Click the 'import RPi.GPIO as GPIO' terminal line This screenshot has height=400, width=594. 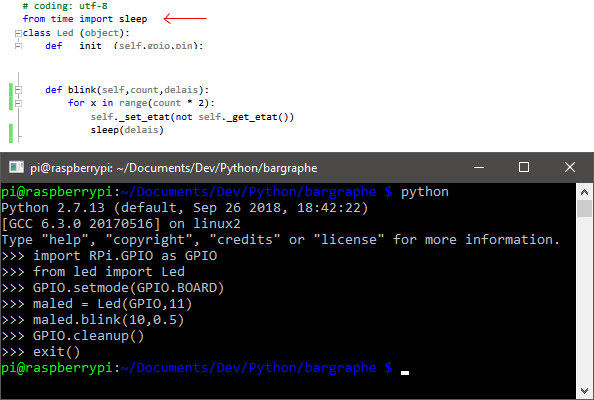[x=125, y=256]
